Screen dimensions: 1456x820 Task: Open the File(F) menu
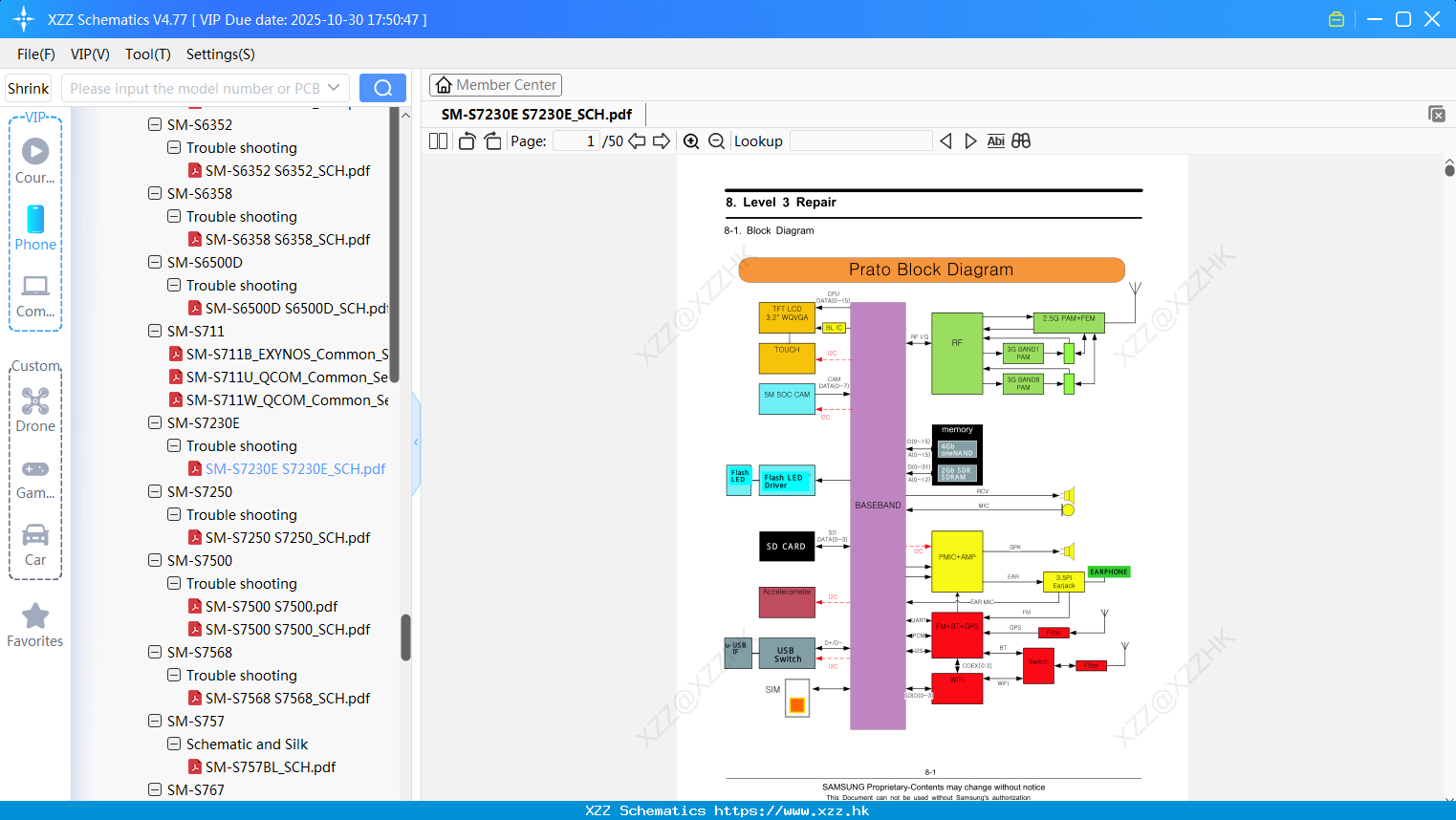pyautogui.click(x=36, y=54)
